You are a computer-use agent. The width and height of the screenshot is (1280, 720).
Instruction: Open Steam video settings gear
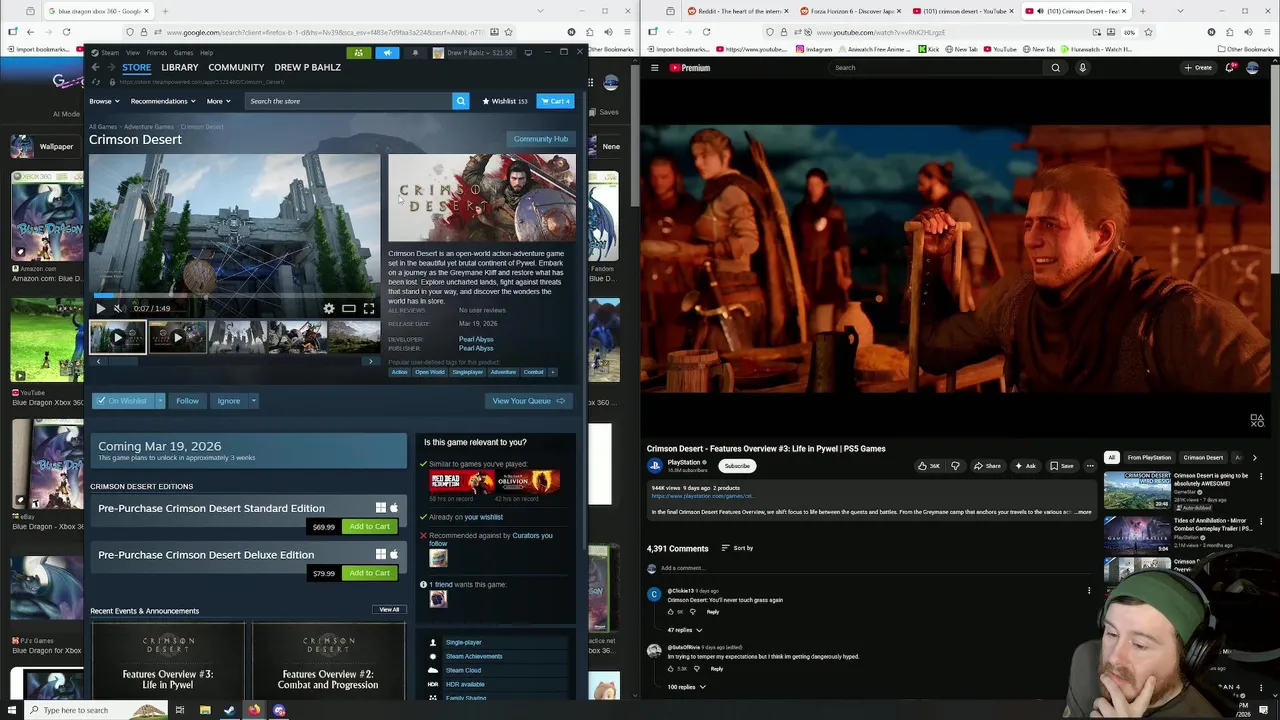pos(329,308)
